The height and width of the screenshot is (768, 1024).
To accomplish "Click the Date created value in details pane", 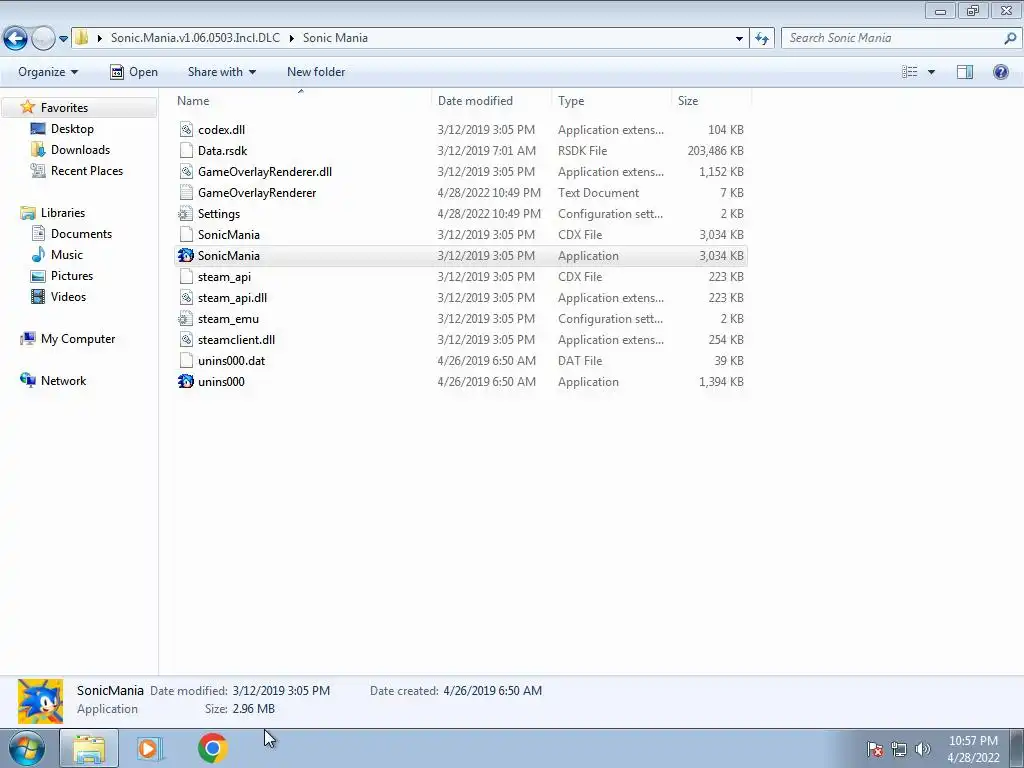I will pos(492,690).
